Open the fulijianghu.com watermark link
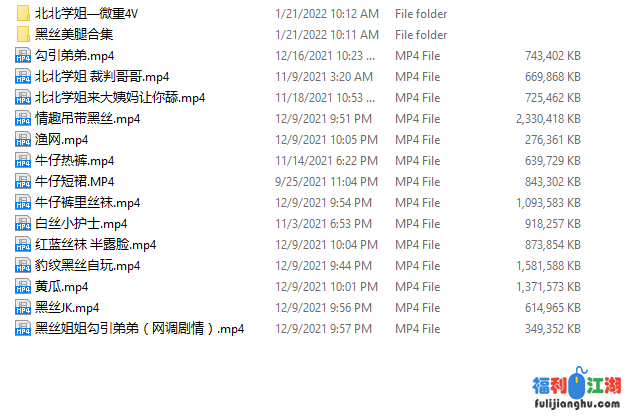This screenshot has height=419, width=632. pos(577,404)
